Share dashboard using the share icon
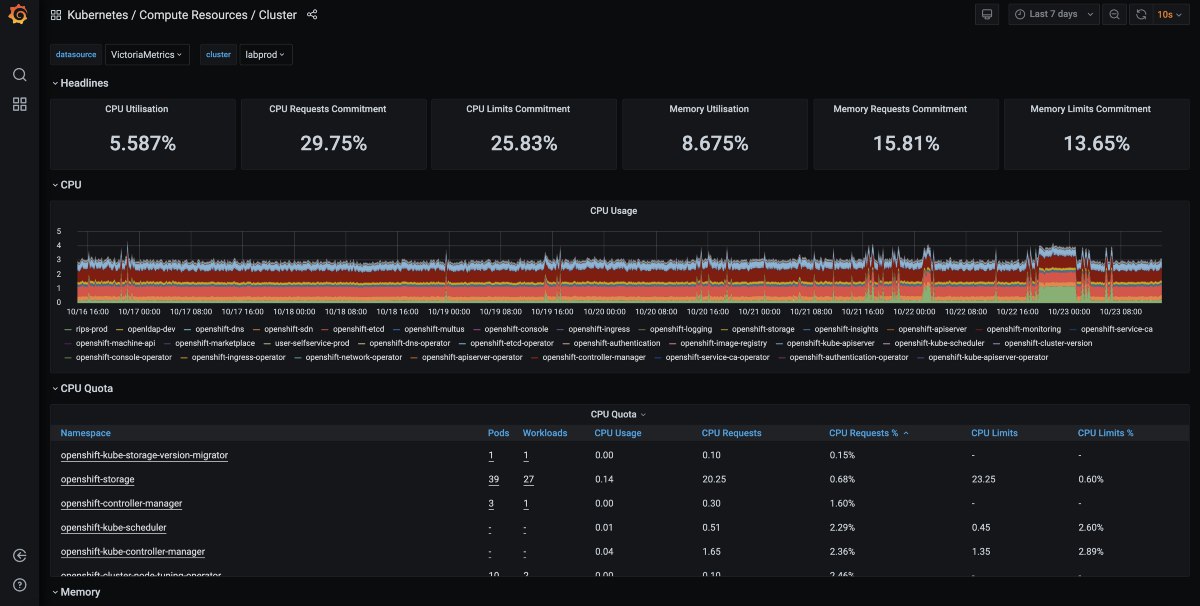The width and height of the screenshot is (1200, 606). tap(312, 15)
